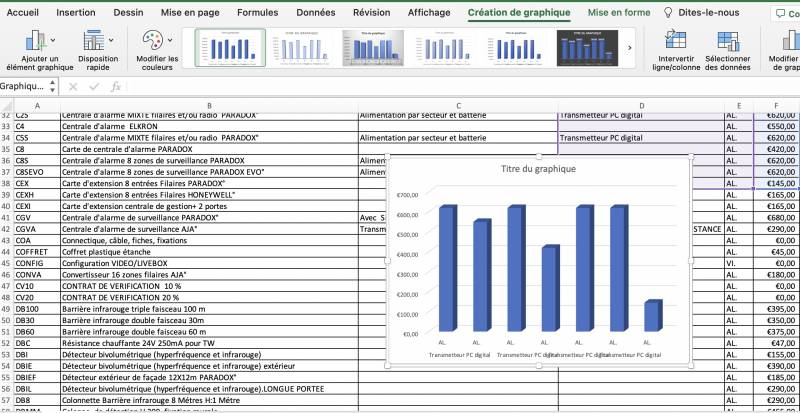Select column A header
This screenshot has width=800, height=413.
(x=37, y=106)
